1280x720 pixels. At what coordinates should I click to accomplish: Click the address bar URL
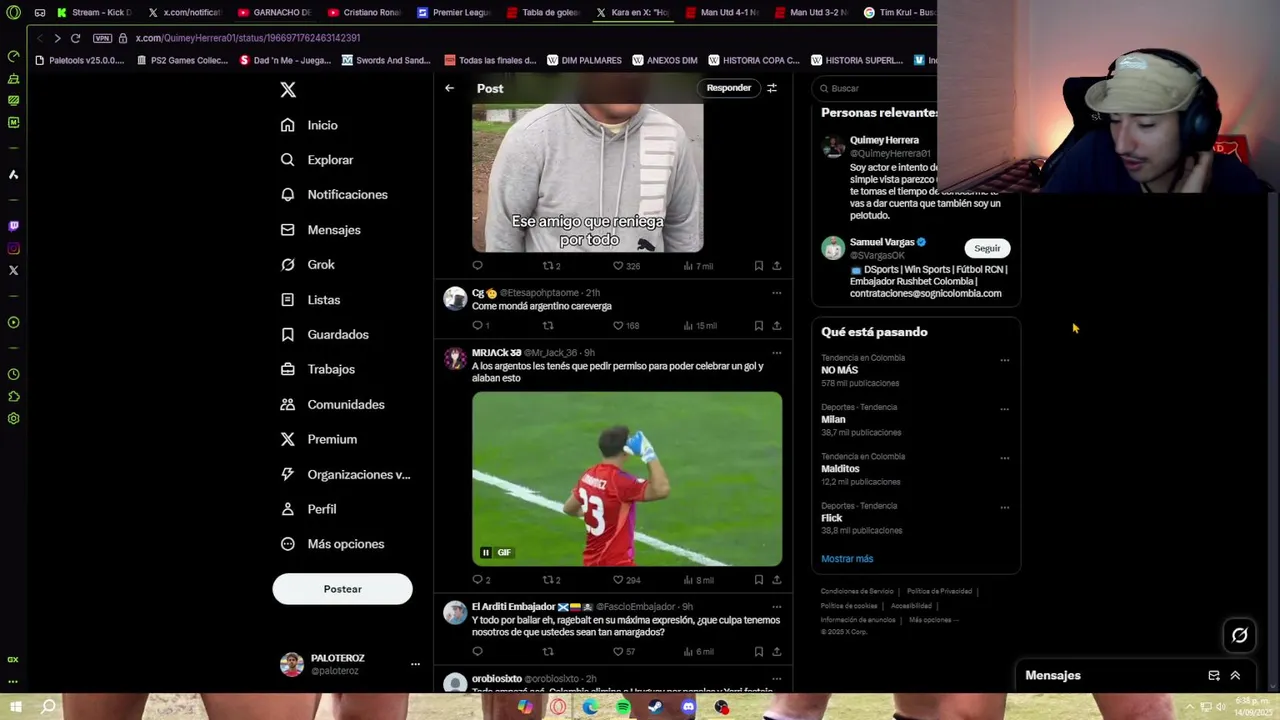248,38
